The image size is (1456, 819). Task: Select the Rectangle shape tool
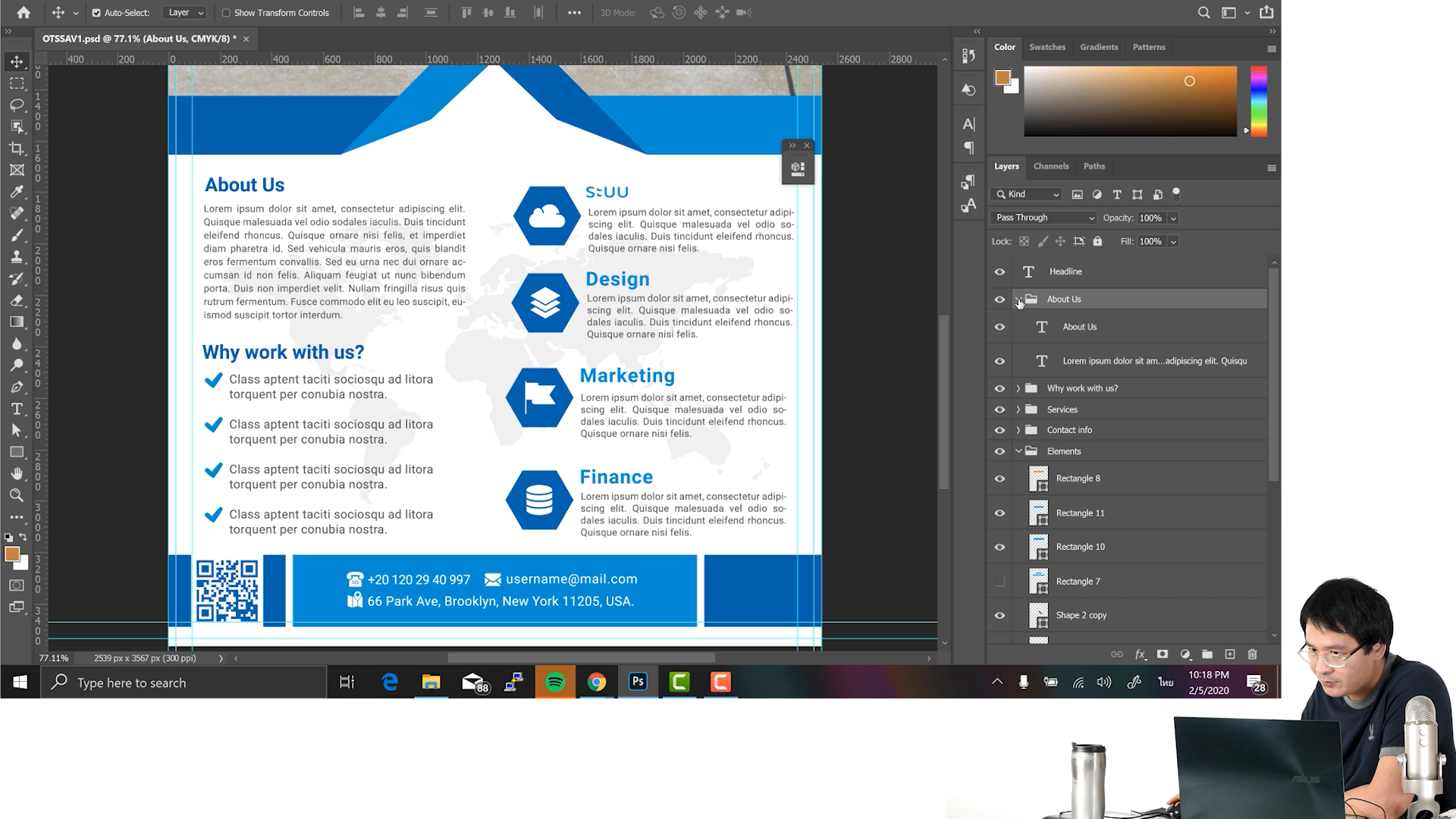point(17,452)
